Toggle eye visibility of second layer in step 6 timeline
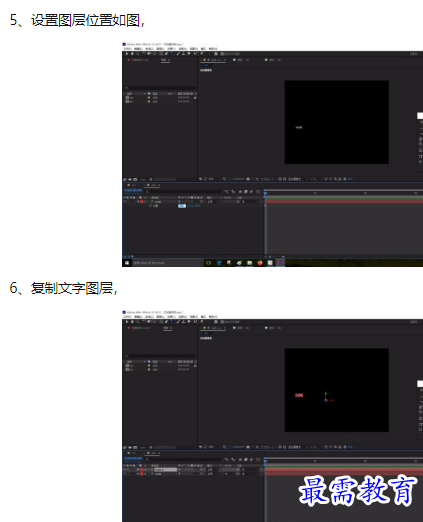 click(x=125, y=474)
